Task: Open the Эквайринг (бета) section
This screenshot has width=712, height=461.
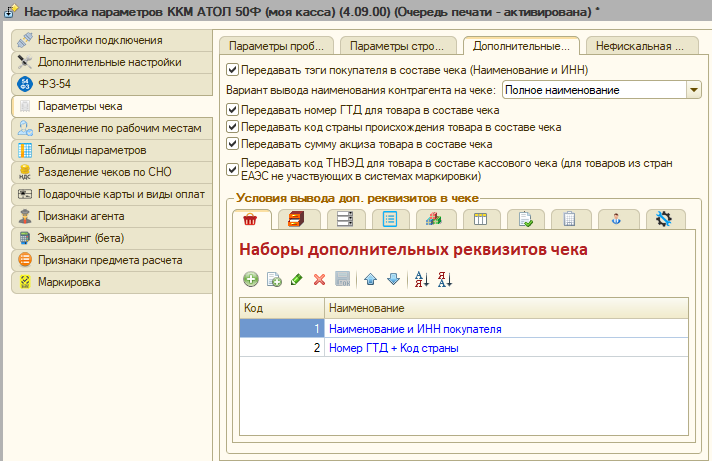Action: tap(112, 238)
